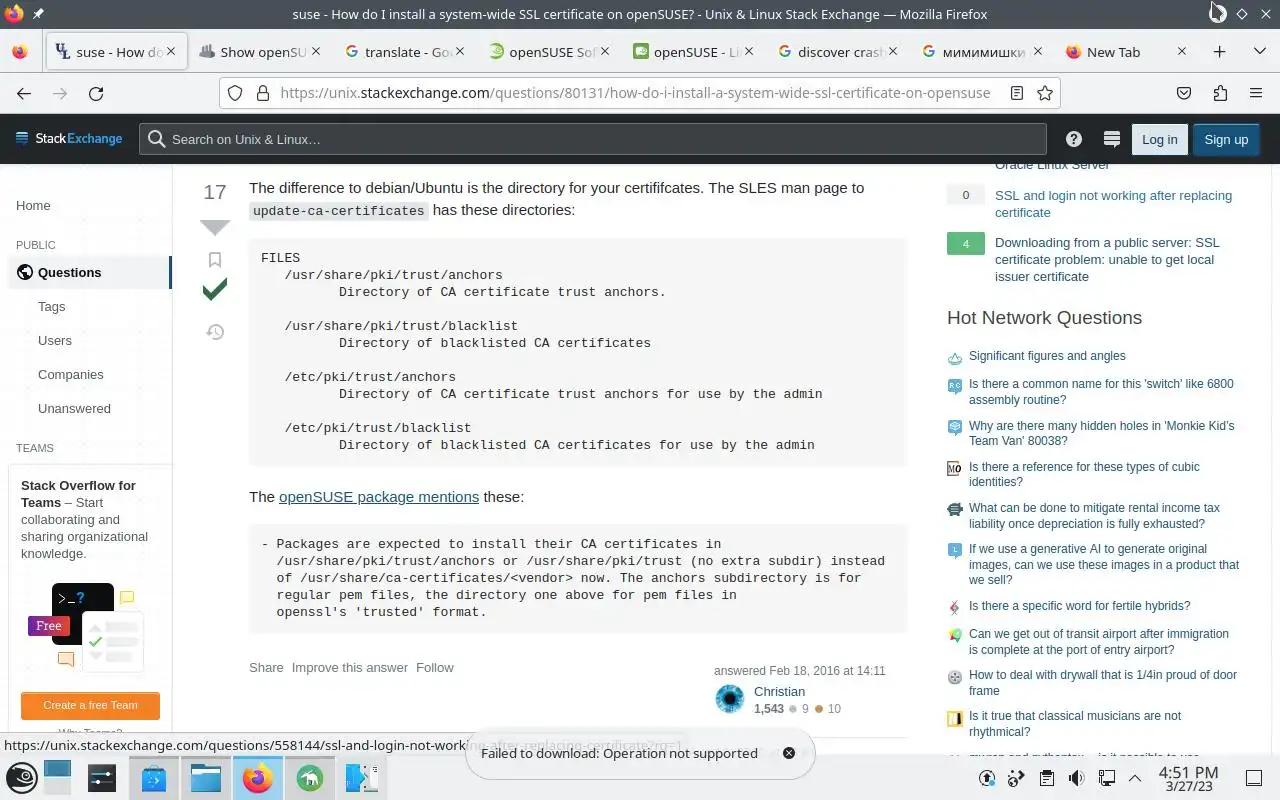Click Create a free Team button
This screenshot has height=800, width=1280.
(x=90, y=705)
